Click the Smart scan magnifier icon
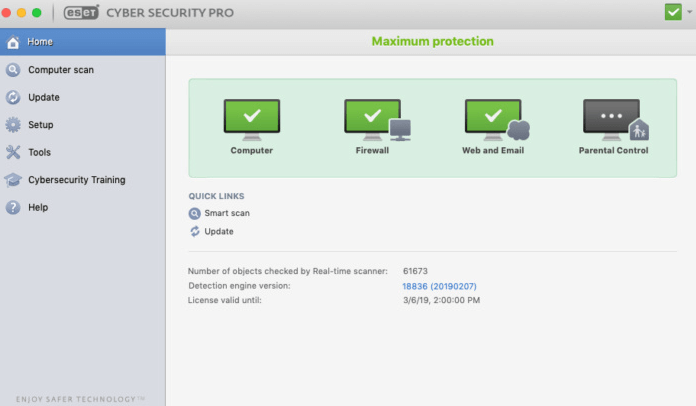This screenshot has width=696, height=406. click(x=194, y=213)
